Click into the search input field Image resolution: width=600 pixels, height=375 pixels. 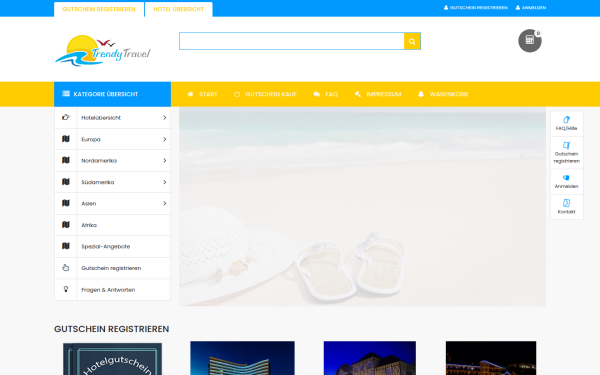292,41
